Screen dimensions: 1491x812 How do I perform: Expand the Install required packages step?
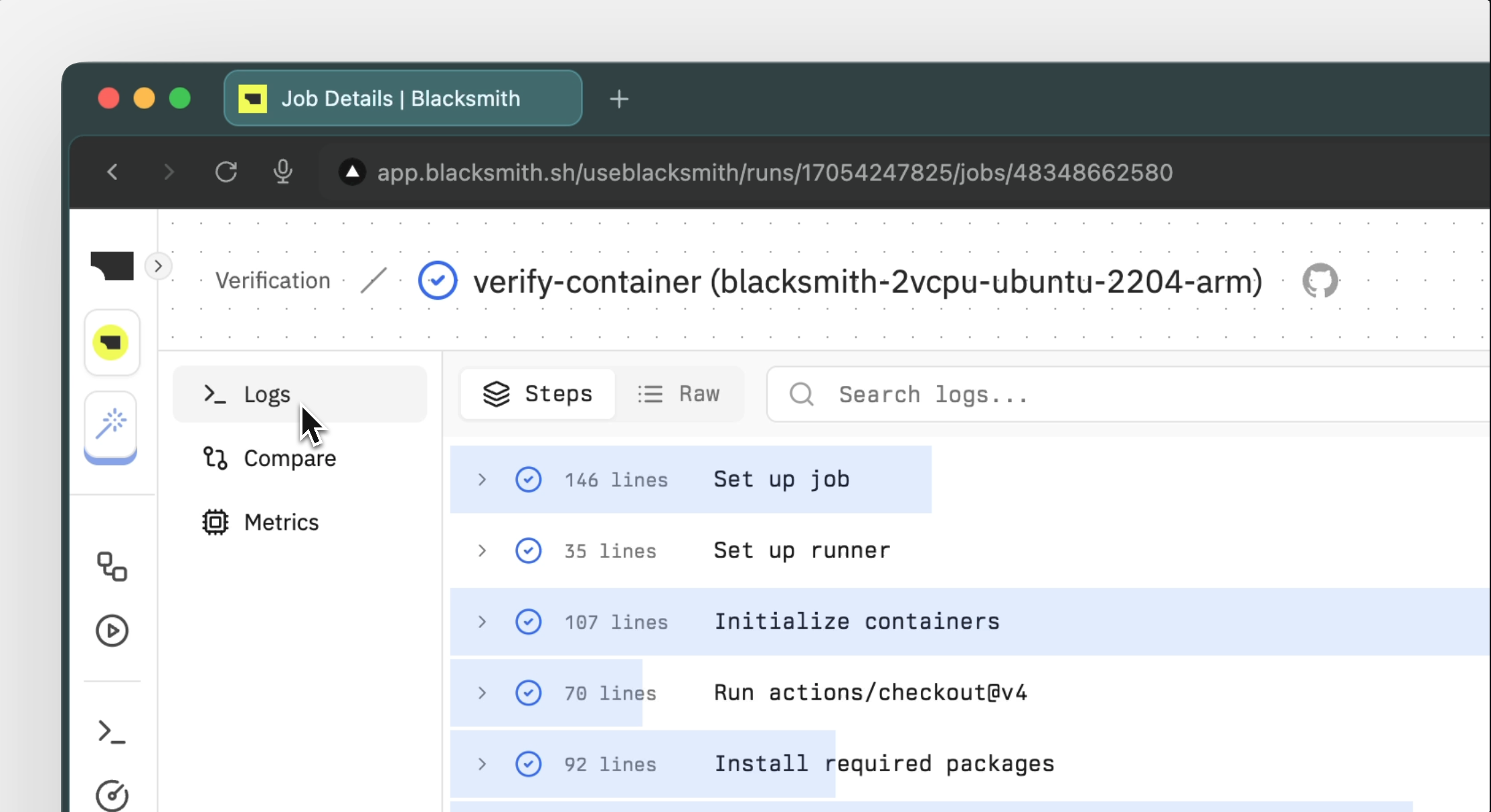[x=482, y=764]
